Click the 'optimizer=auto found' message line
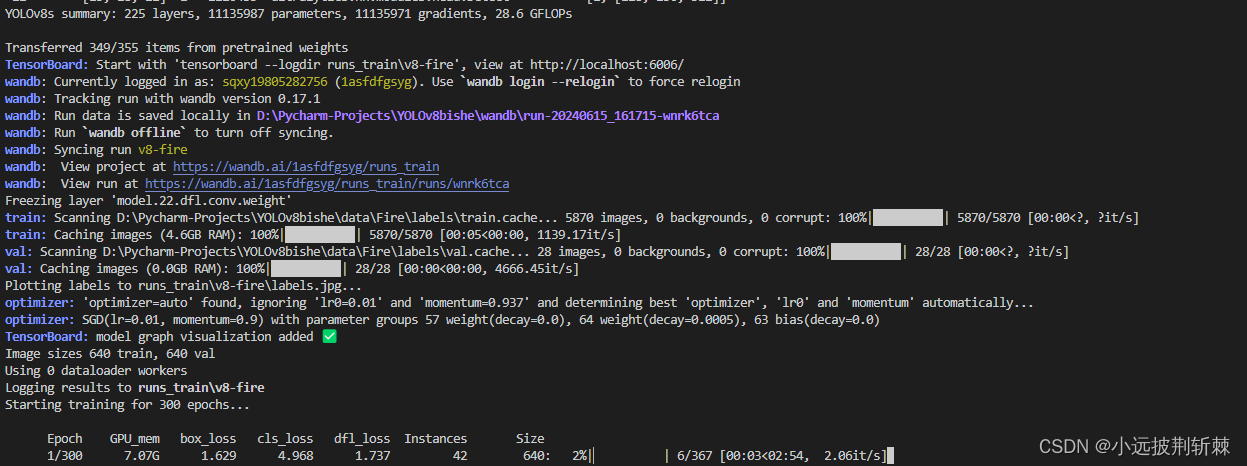 pos(520,303)
